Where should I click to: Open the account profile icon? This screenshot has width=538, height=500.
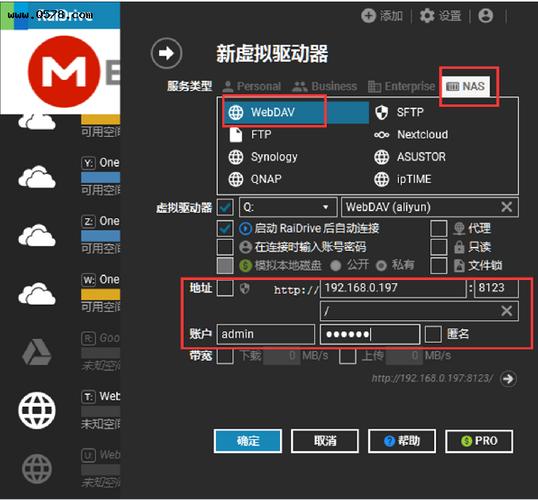(486, 16)
